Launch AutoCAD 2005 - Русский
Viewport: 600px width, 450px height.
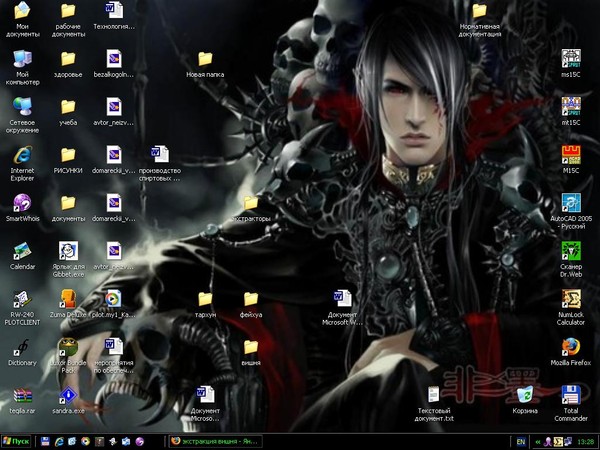coord(571,211)
